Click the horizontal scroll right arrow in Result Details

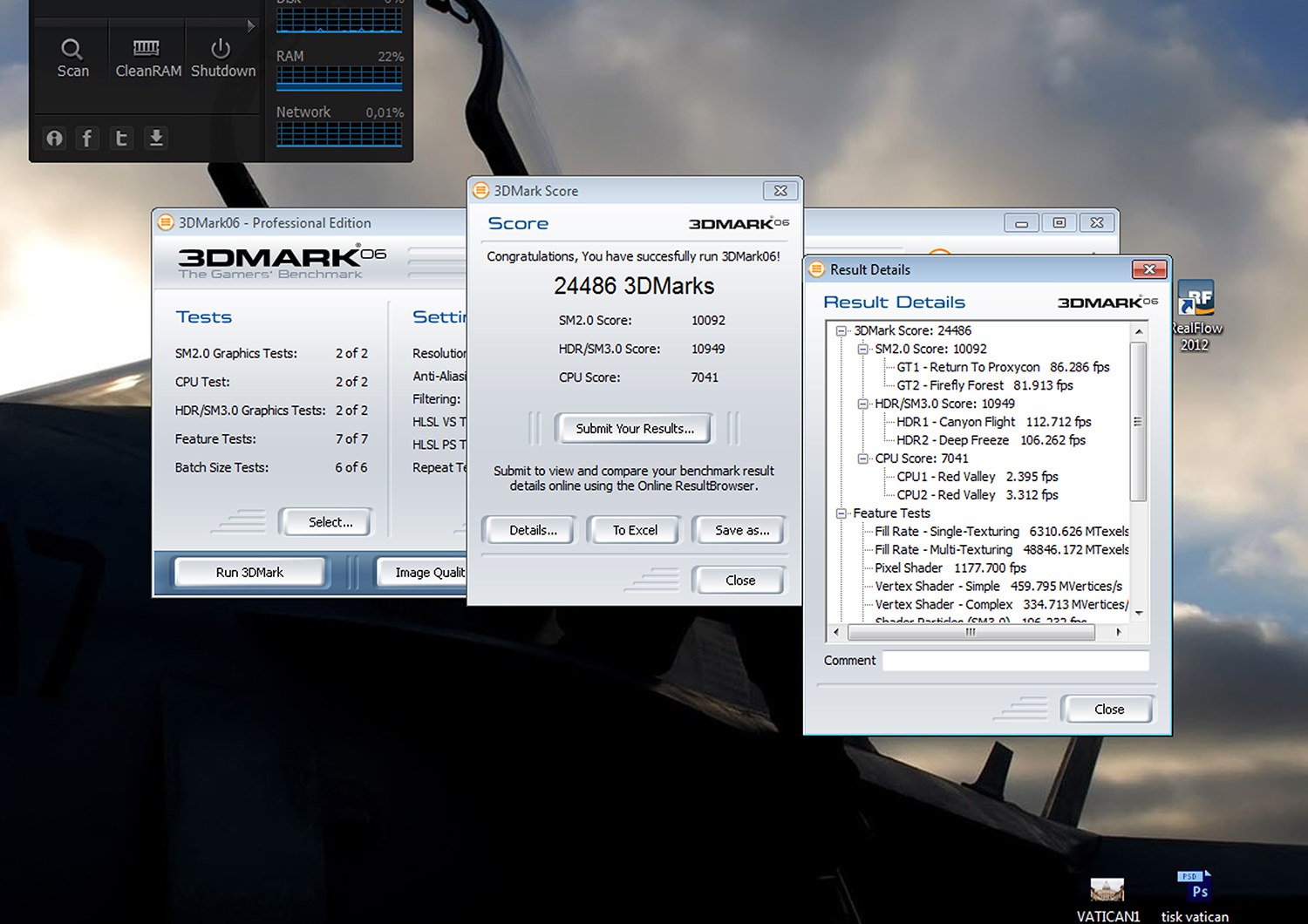point(1119,633)
